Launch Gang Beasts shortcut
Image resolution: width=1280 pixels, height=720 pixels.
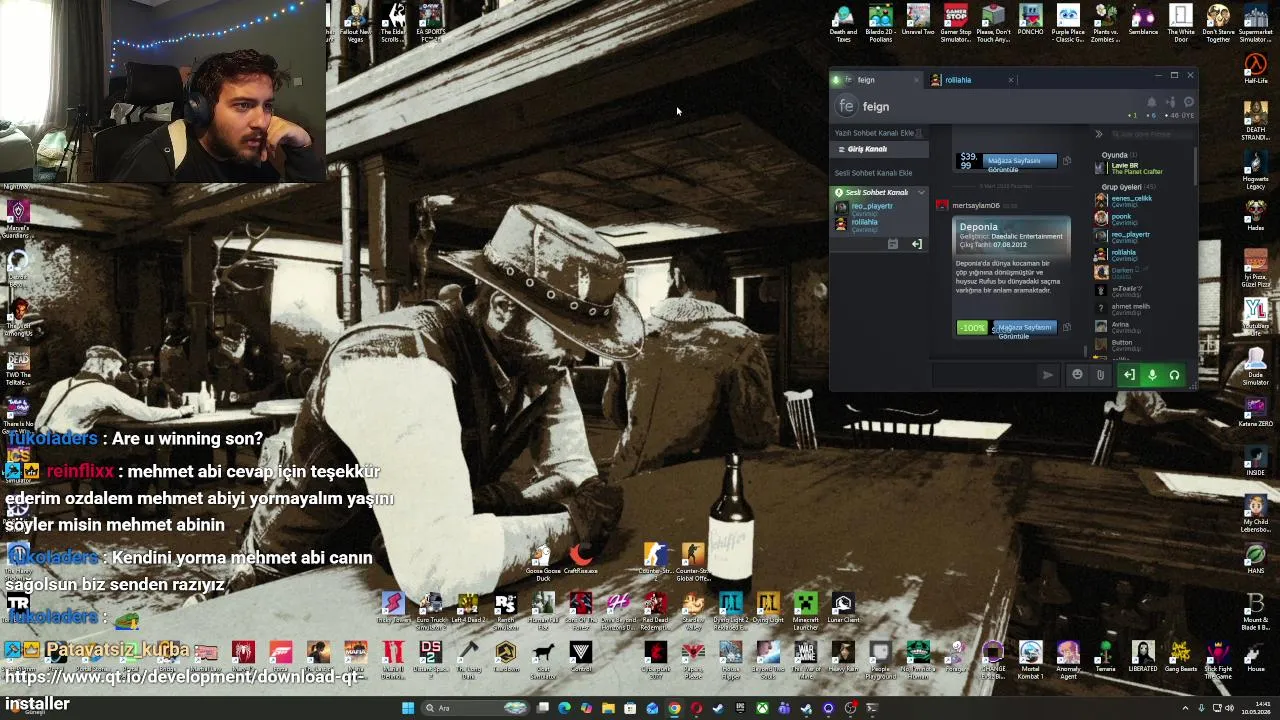pyautogui.click(x=1181, y=658)
